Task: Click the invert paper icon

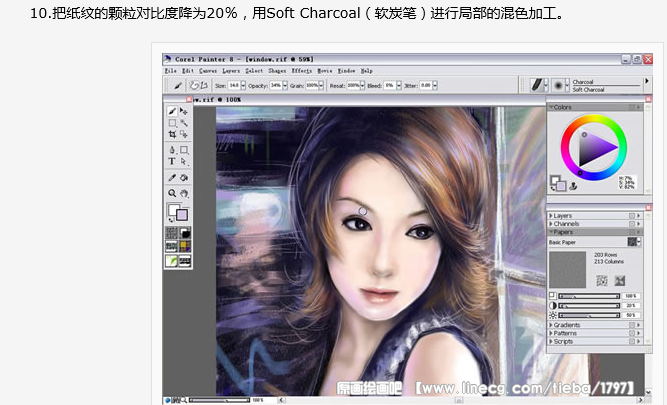Action: 601,280
